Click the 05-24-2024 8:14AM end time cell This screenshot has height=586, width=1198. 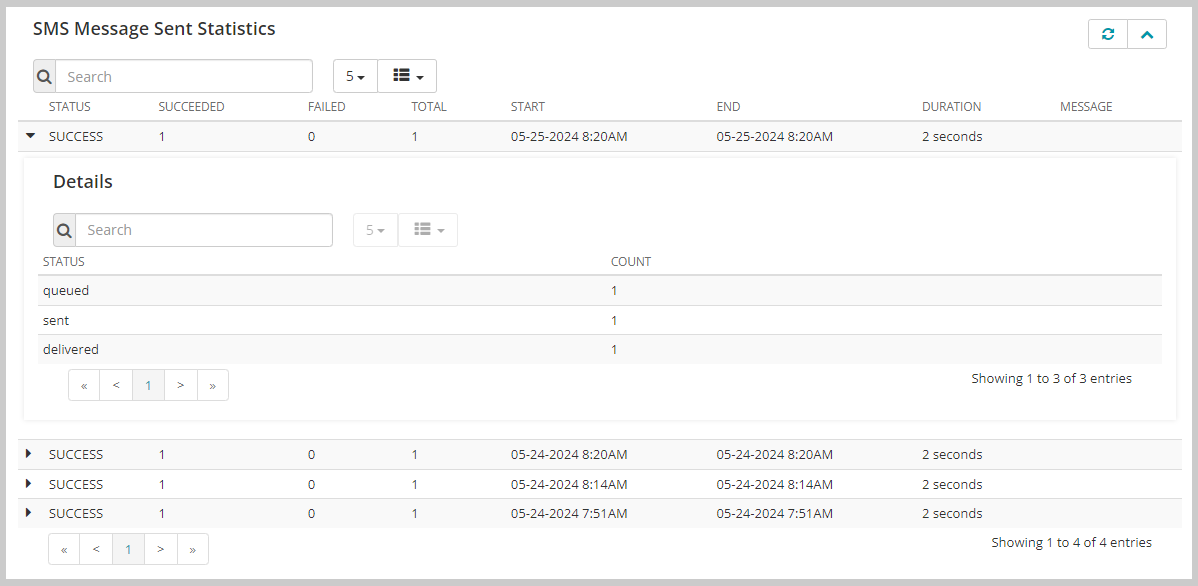tap(775, 484)
